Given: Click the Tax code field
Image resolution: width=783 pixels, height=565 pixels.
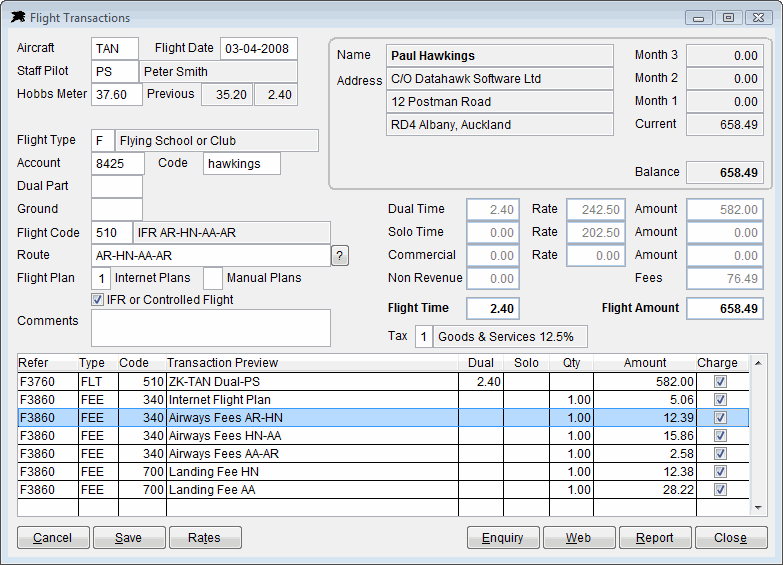Looking at the screenshot, I should coord(423,336).
